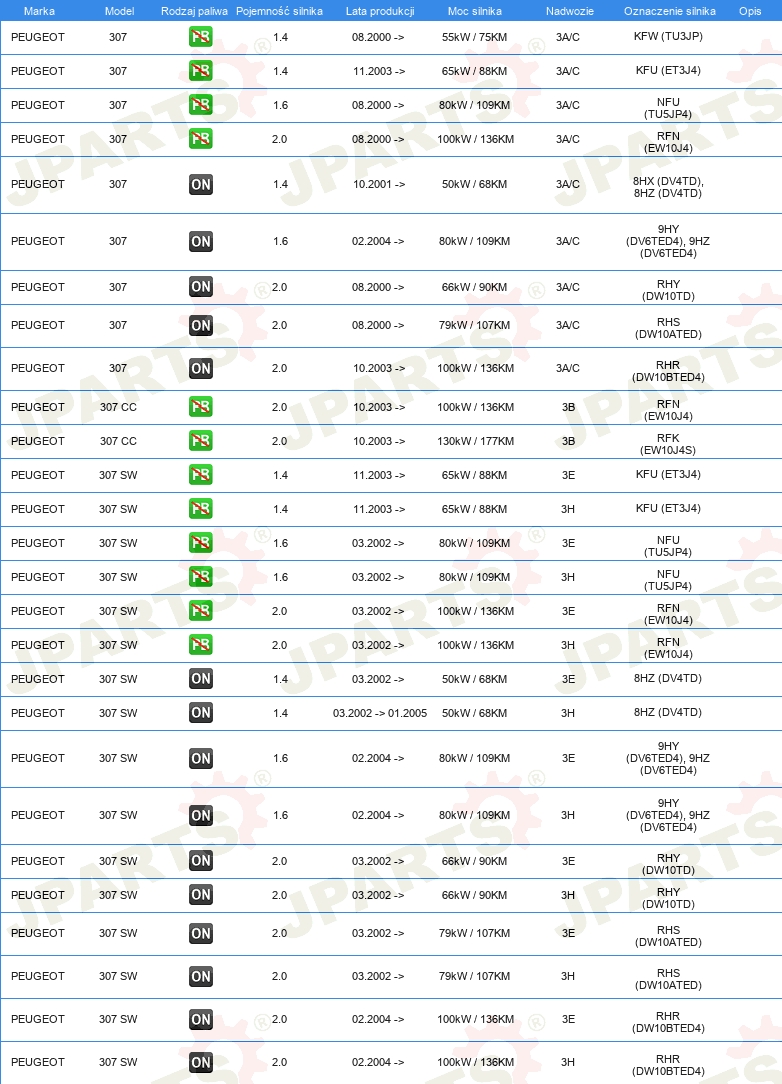
Task: Click the Marka column header
Action: [39, 11]
